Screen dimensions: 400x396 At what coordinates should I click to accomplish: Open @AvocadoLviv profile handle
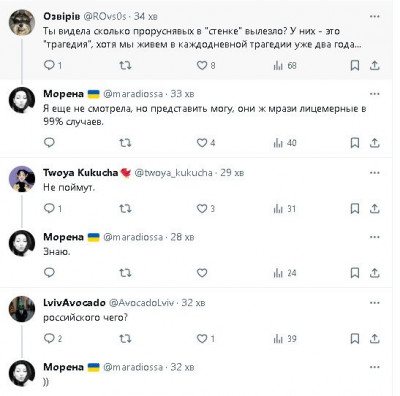click(x=141, y=303)
